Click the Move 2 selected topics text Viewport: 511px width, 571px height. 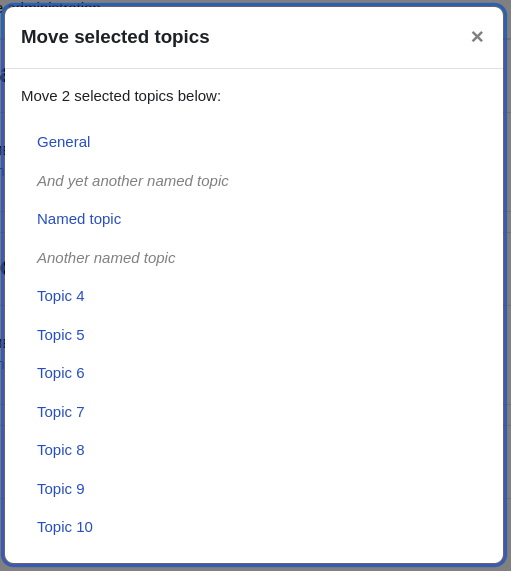(121, 96)
